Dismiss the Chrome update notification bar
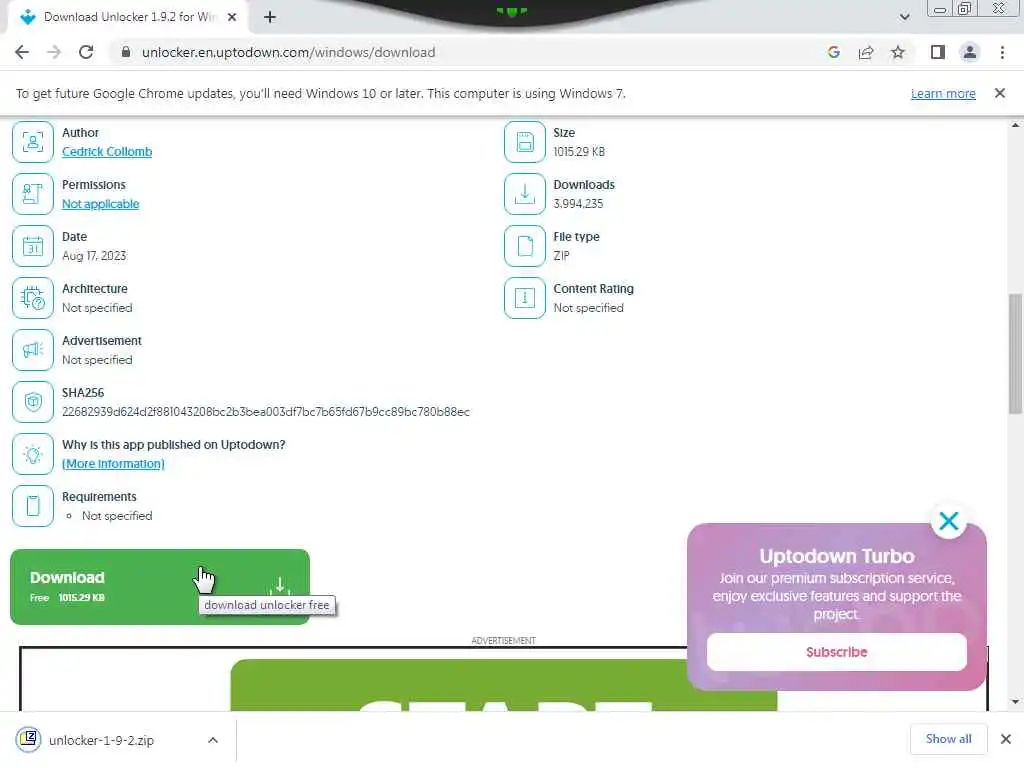This screenshot has height=768, width=1024. tap(999, 93)
